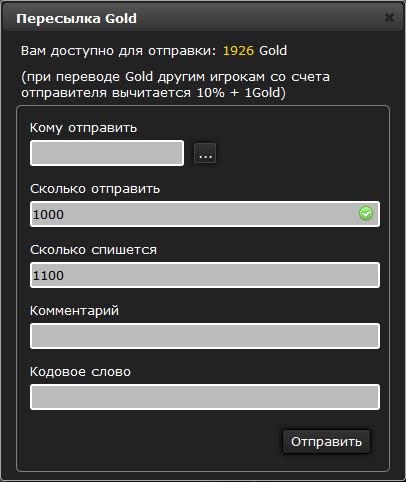The image size is (406, 482).
Task: Focus the Кодовое слово input field
Action: 205,397
